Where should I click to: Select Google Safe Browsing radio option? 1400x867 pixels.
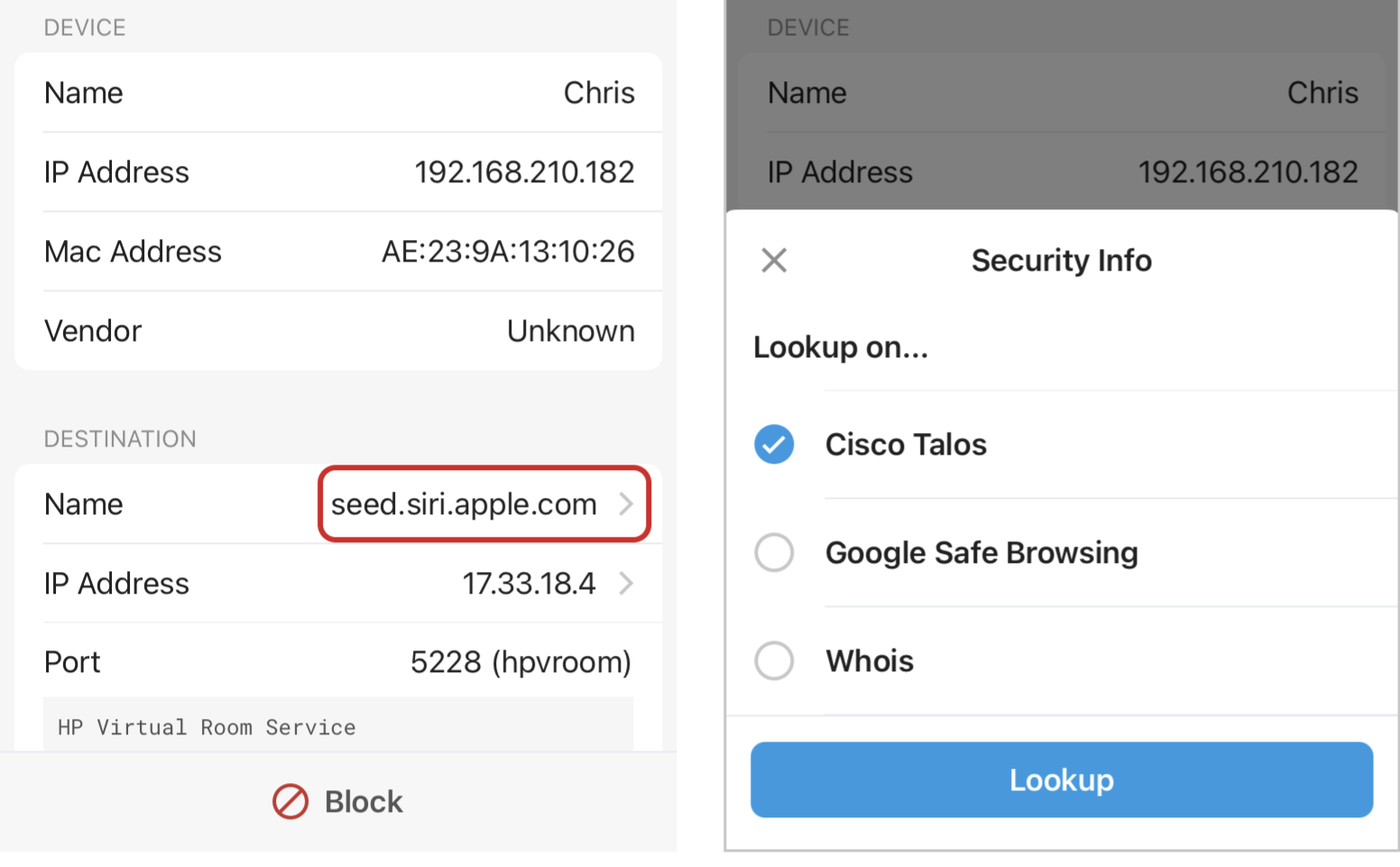tap(774, 552)
